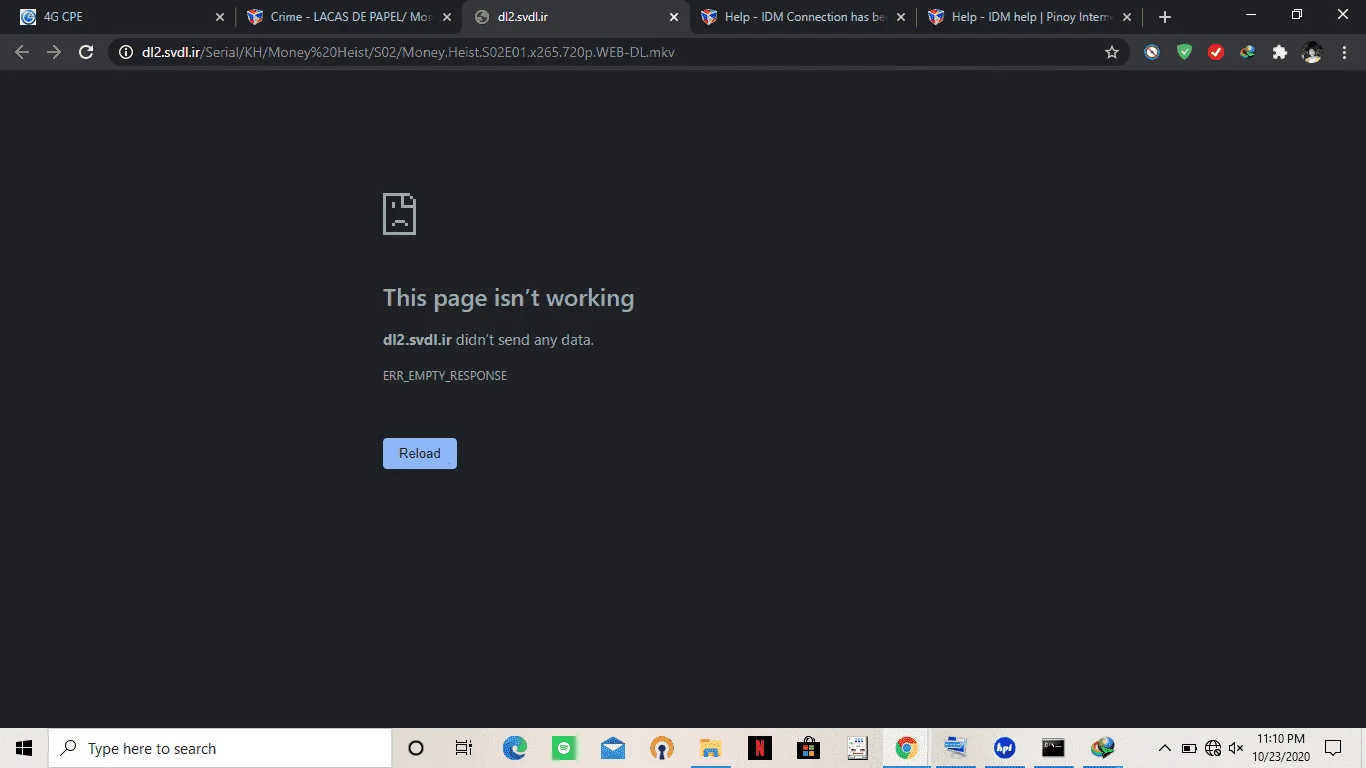Image resolution: width=1366 pixels, height=768 pixels.
Task: Click the Type here to search box
Action: tap(220, 748)
